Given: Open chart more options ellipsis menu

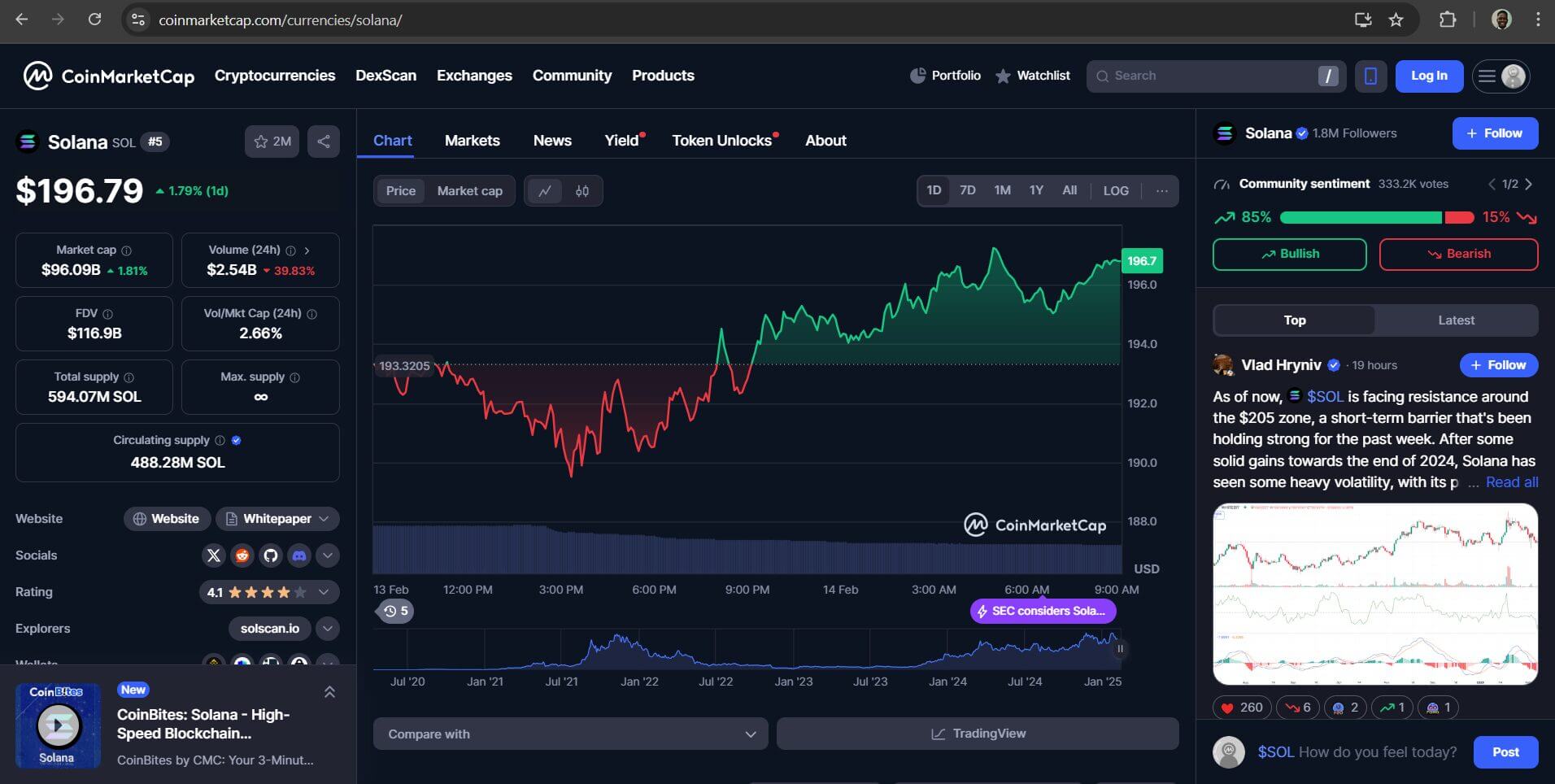Looking at the screenshot, I should (1161, 191).
